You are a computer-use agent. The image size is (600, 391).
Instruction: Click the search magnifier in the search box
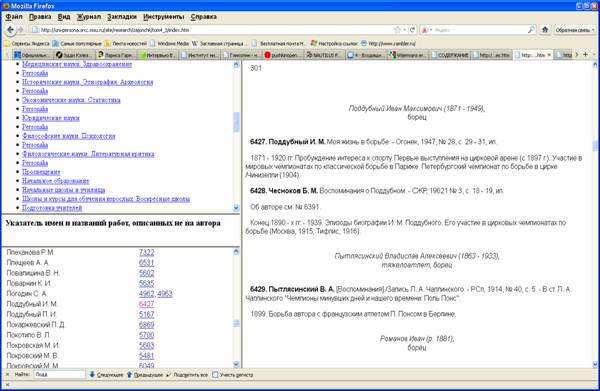tap(531, 30)
